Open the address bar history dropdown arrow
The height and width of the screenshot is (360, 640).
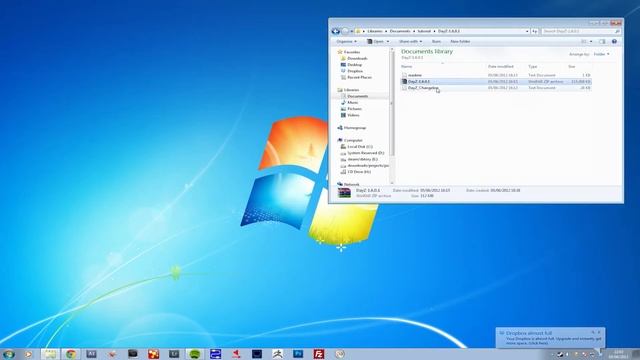pyautogui.click(x=527, y=31)
